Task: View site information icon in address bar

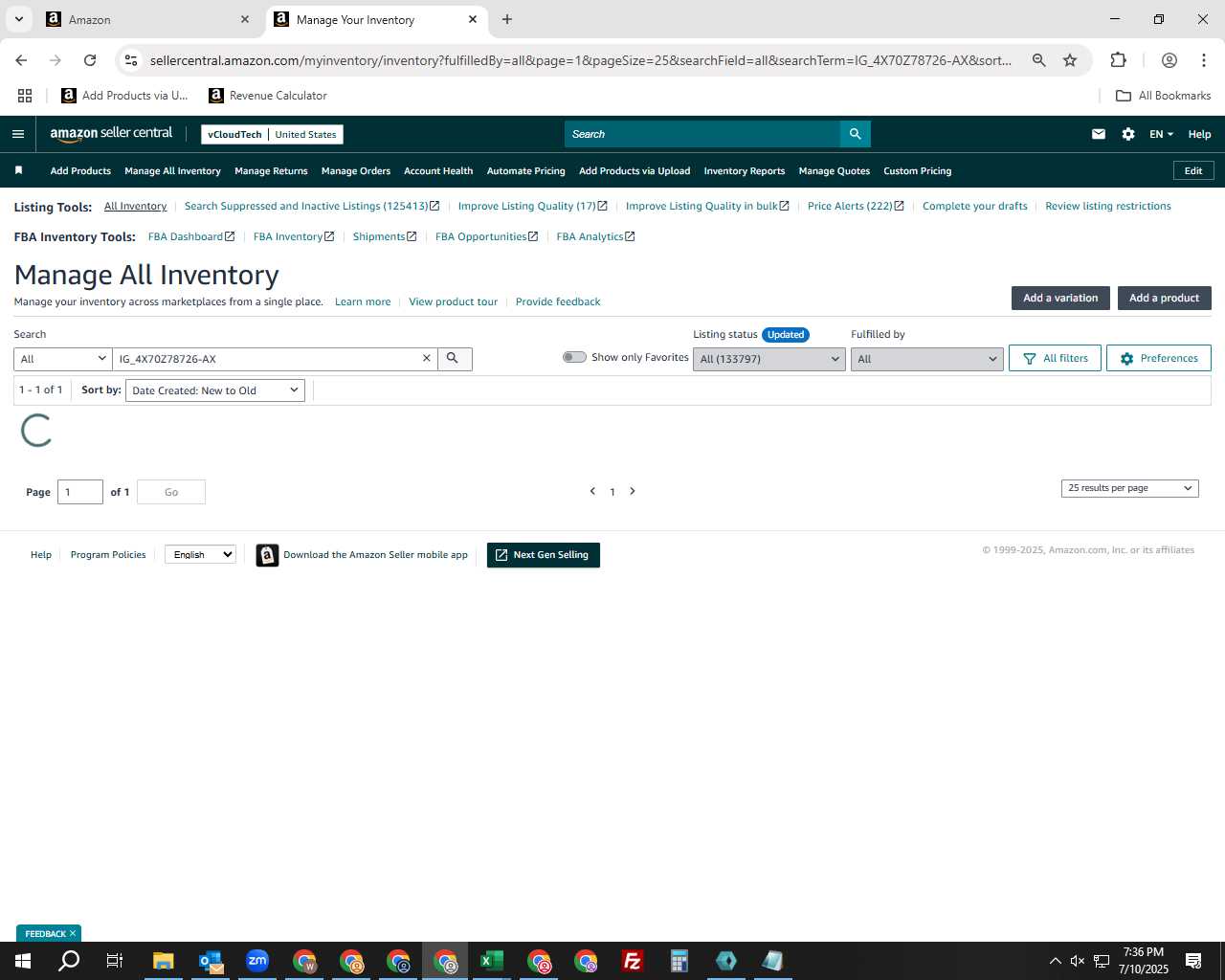Action: 131,60
